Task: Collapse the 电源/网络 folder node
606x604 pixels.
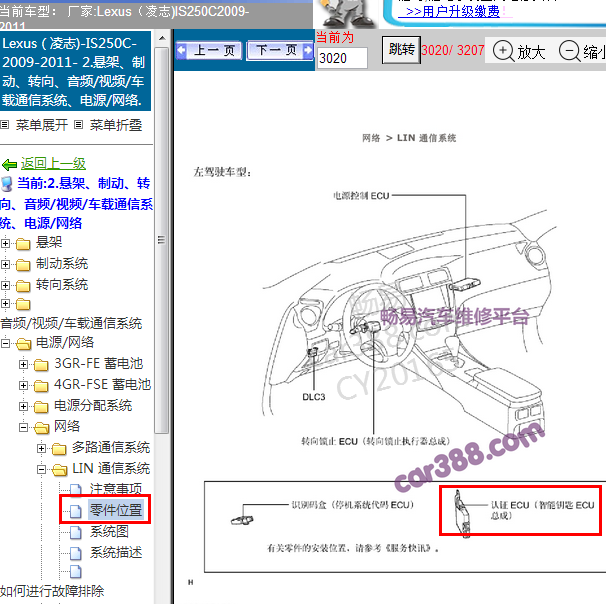Action: [x=5, y=343]
